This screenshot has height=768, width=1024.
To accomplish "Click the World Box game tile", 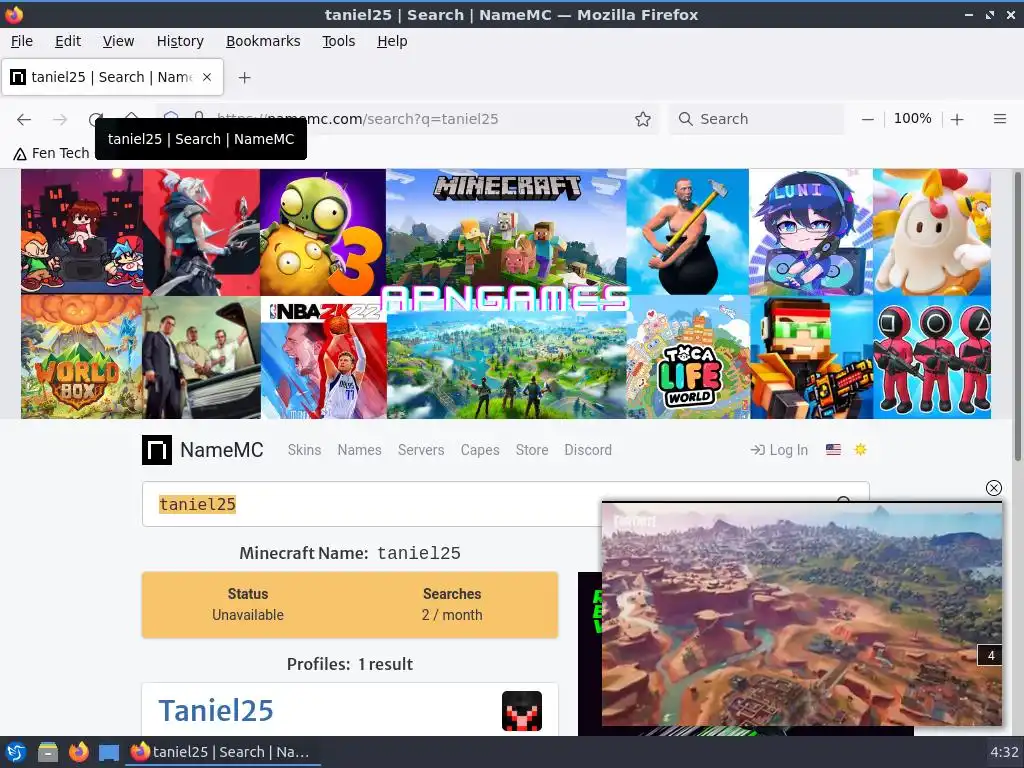I will point(82,357).
